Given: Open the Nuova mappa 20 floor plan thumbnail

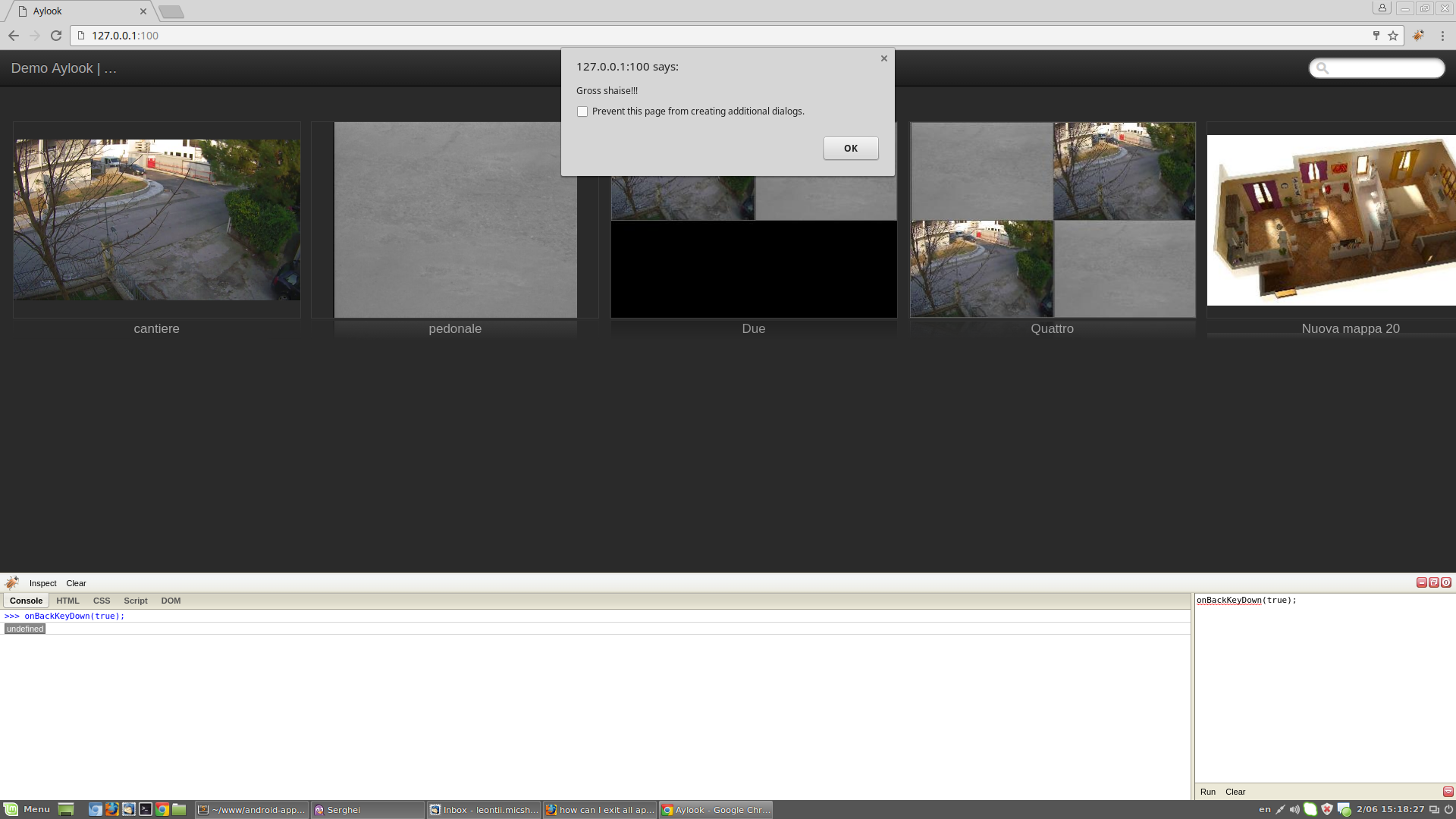Looking at the screenshot, I should 1332,220.
